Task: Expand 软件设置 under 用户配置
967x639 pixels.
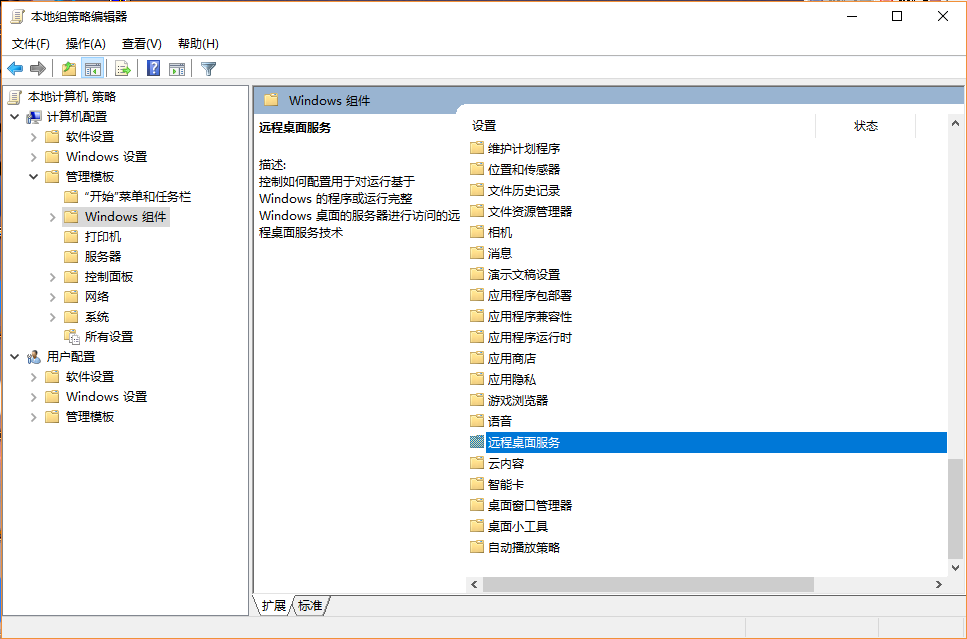Action: tap(34, 377)
